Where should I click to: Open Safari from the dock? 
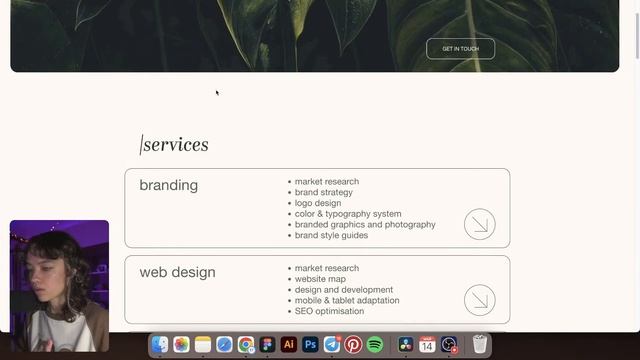point(224,344)
